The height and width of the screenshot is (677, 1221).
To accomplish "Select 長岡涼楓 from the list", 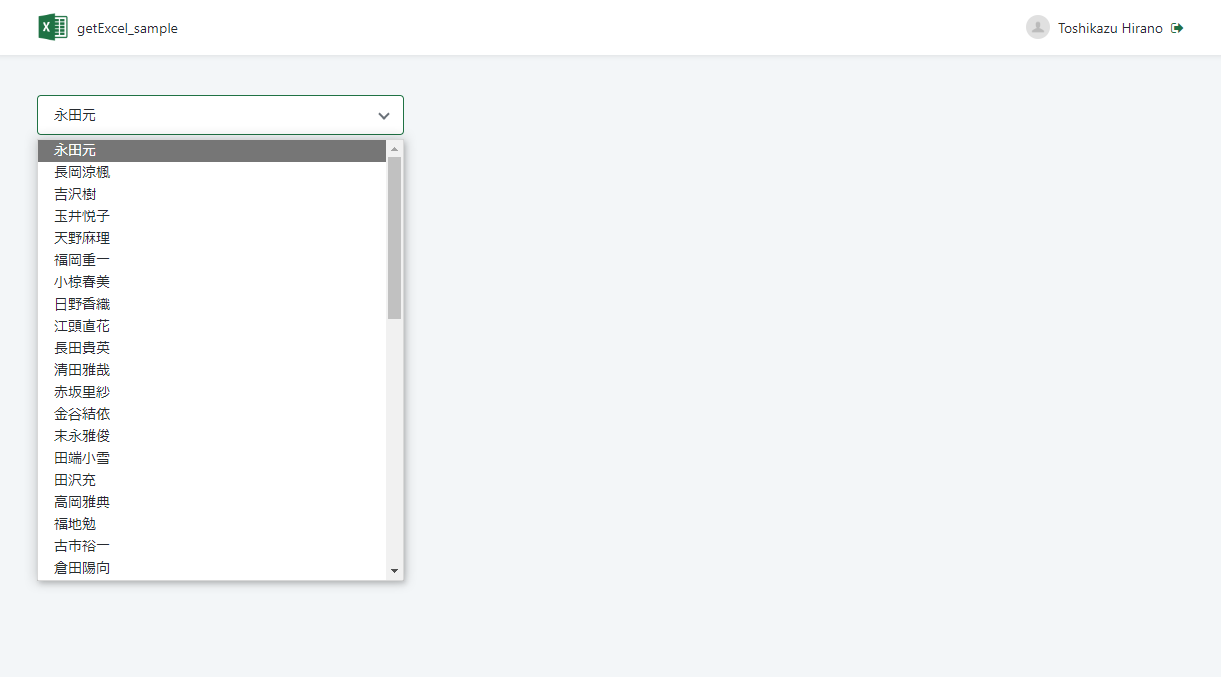I will click(212, 172).
